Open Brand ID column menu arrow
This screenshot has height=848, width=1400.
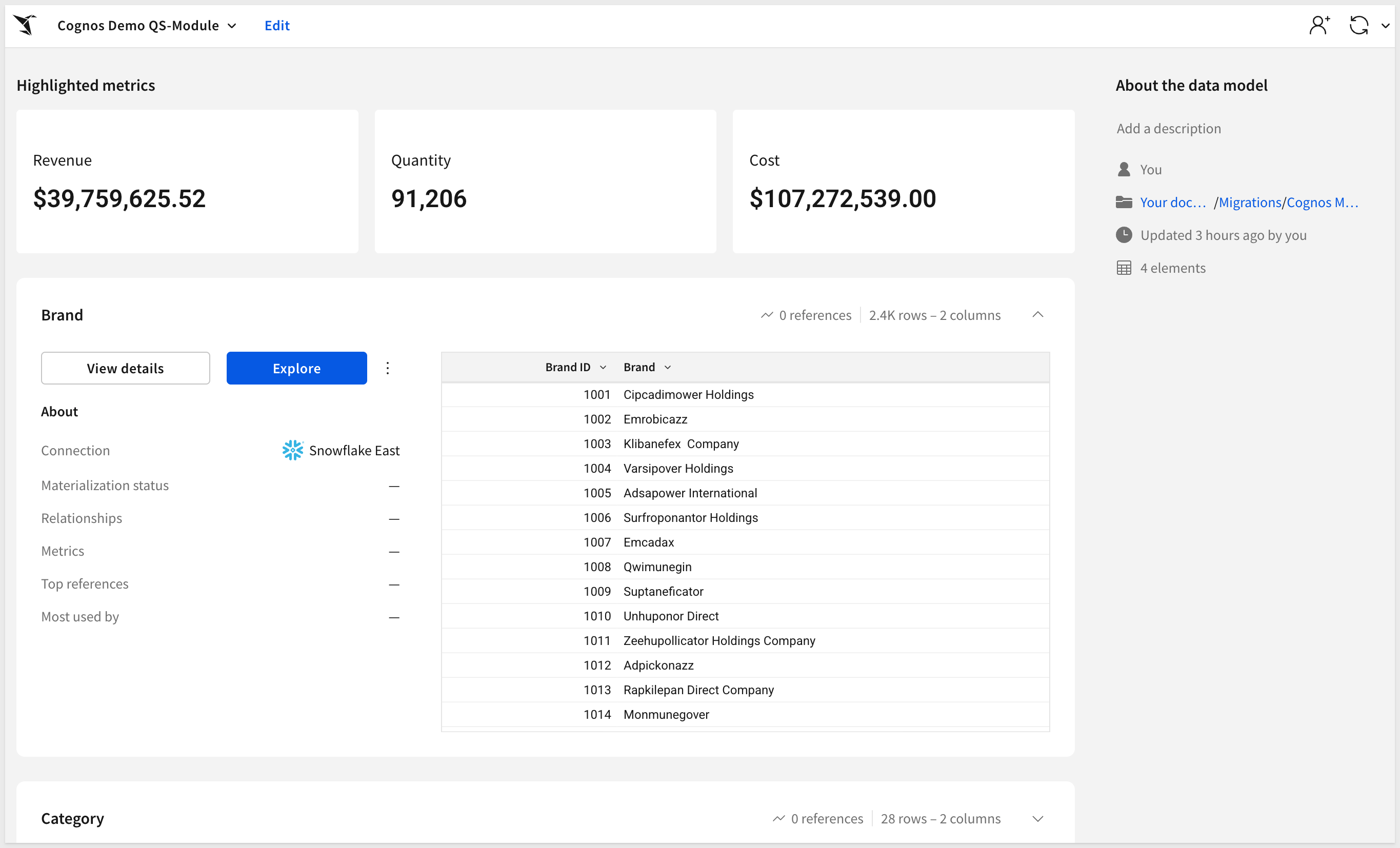[603, 368]
